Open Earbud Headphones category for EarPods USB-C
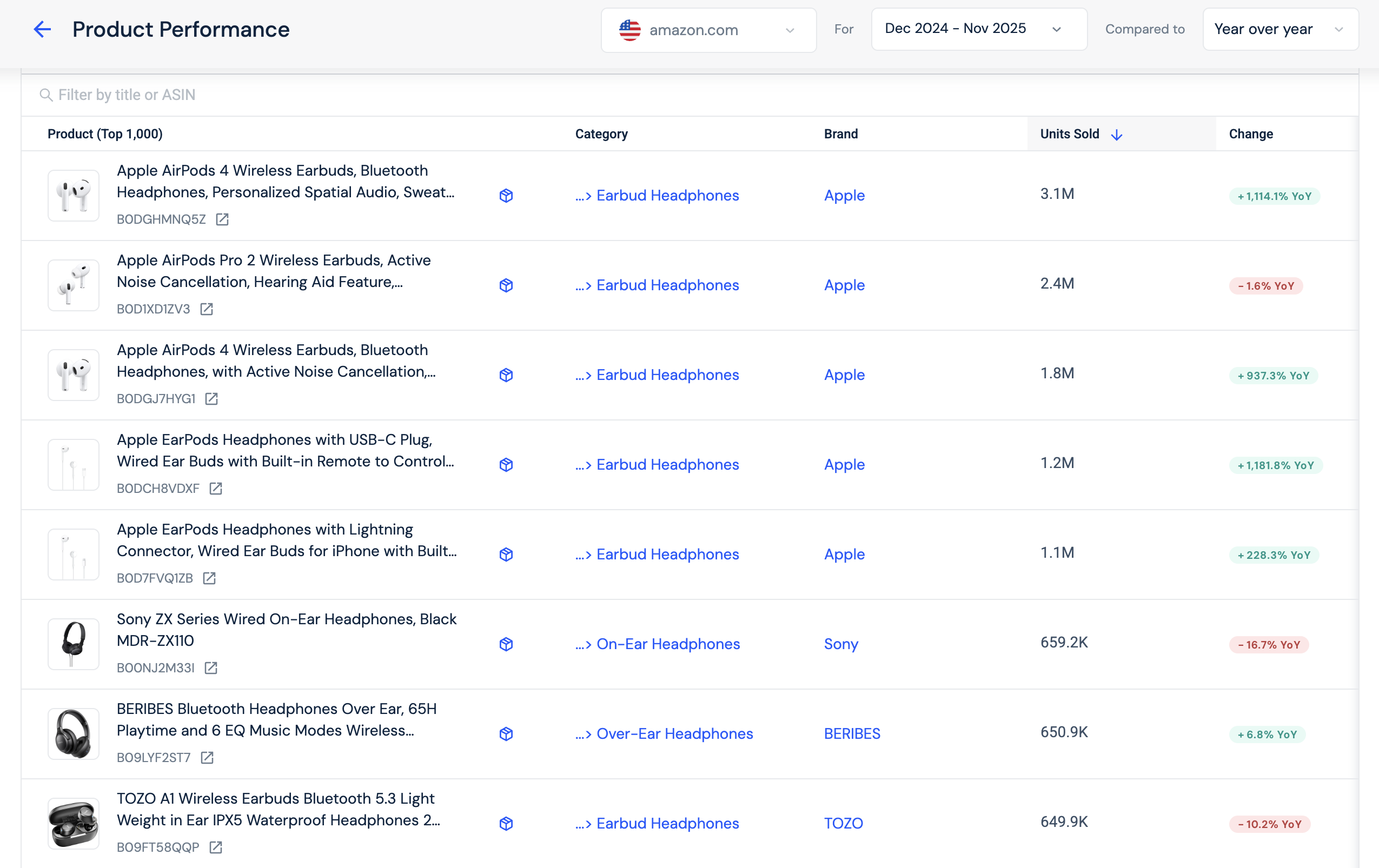This screenshot has height=868, width=1379. tap(657, 465)
